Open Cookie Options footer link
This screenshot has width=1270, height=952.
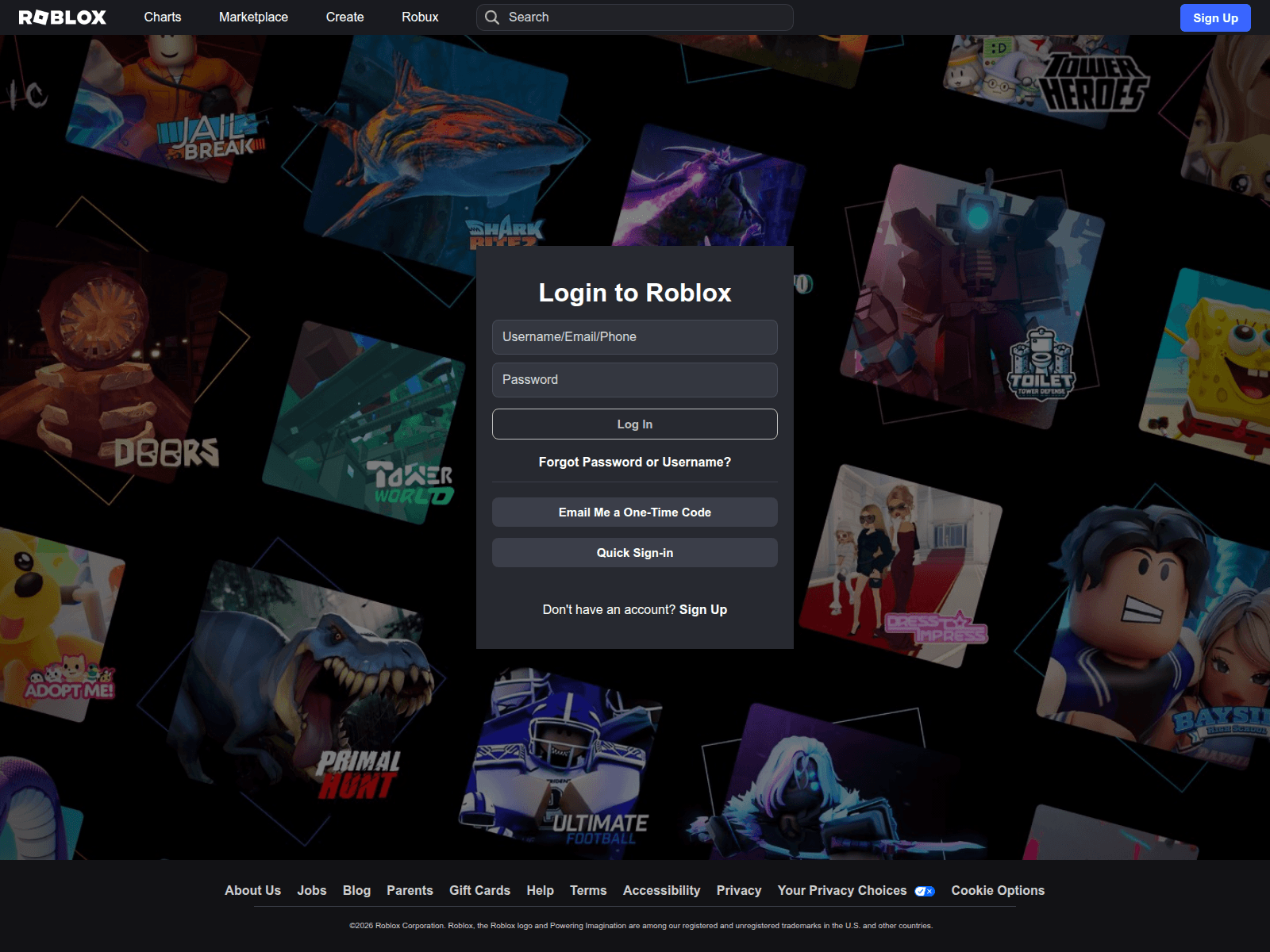pos(998,890)
